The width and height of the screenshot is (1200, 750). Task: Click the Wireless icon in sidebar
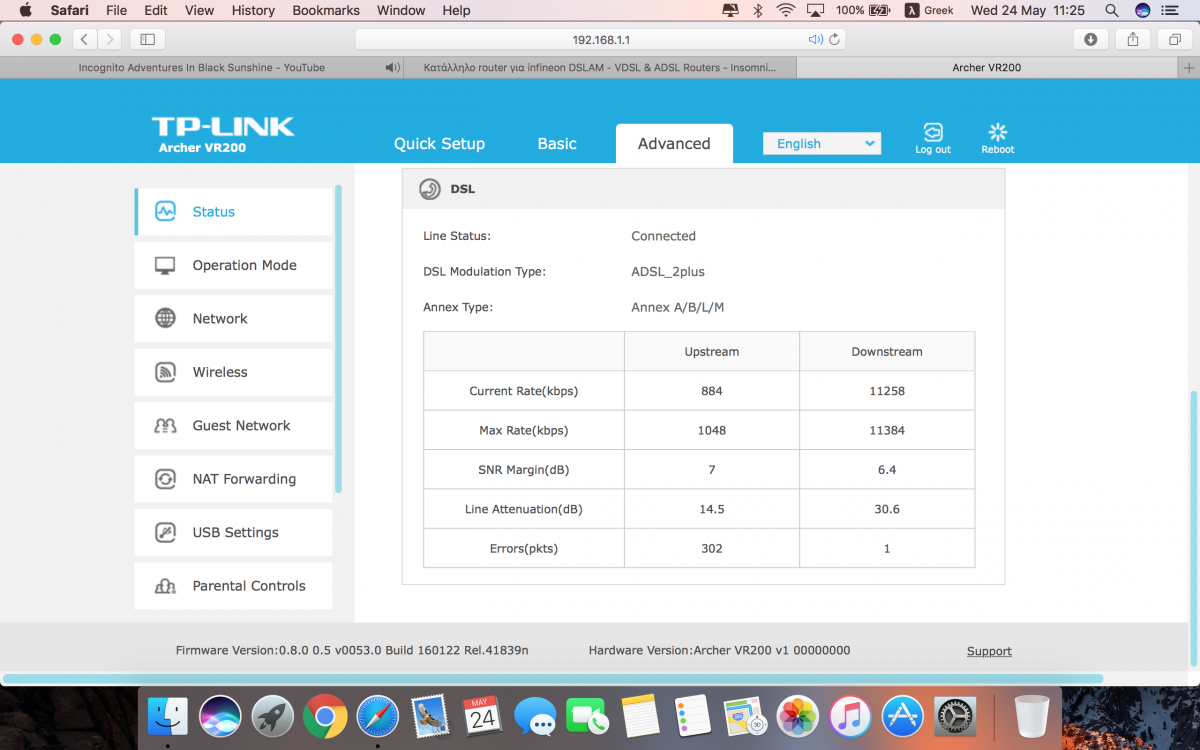(x=165, y=372)
